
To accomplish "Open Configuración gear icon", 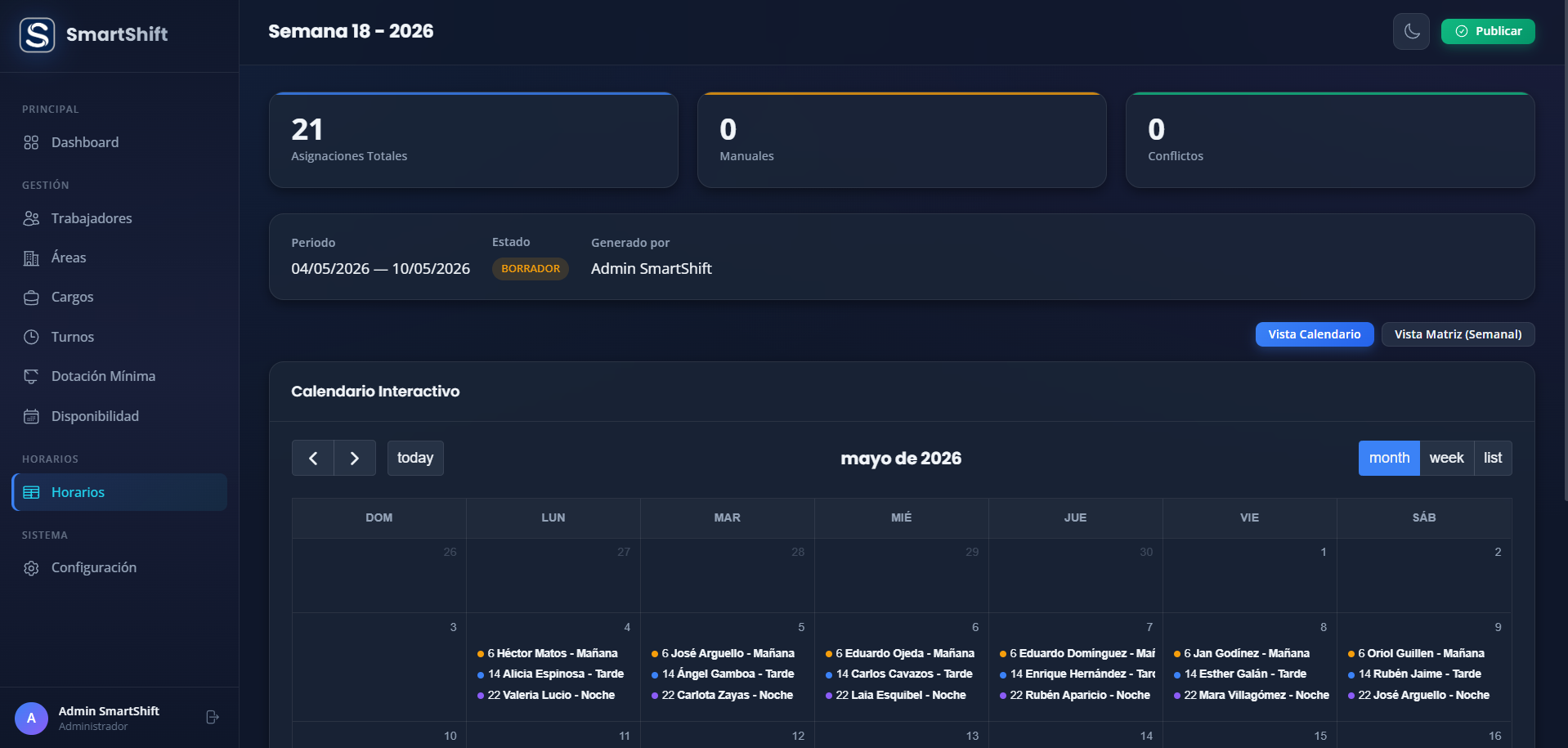I will pyautogui.click(x=31, y=568).
